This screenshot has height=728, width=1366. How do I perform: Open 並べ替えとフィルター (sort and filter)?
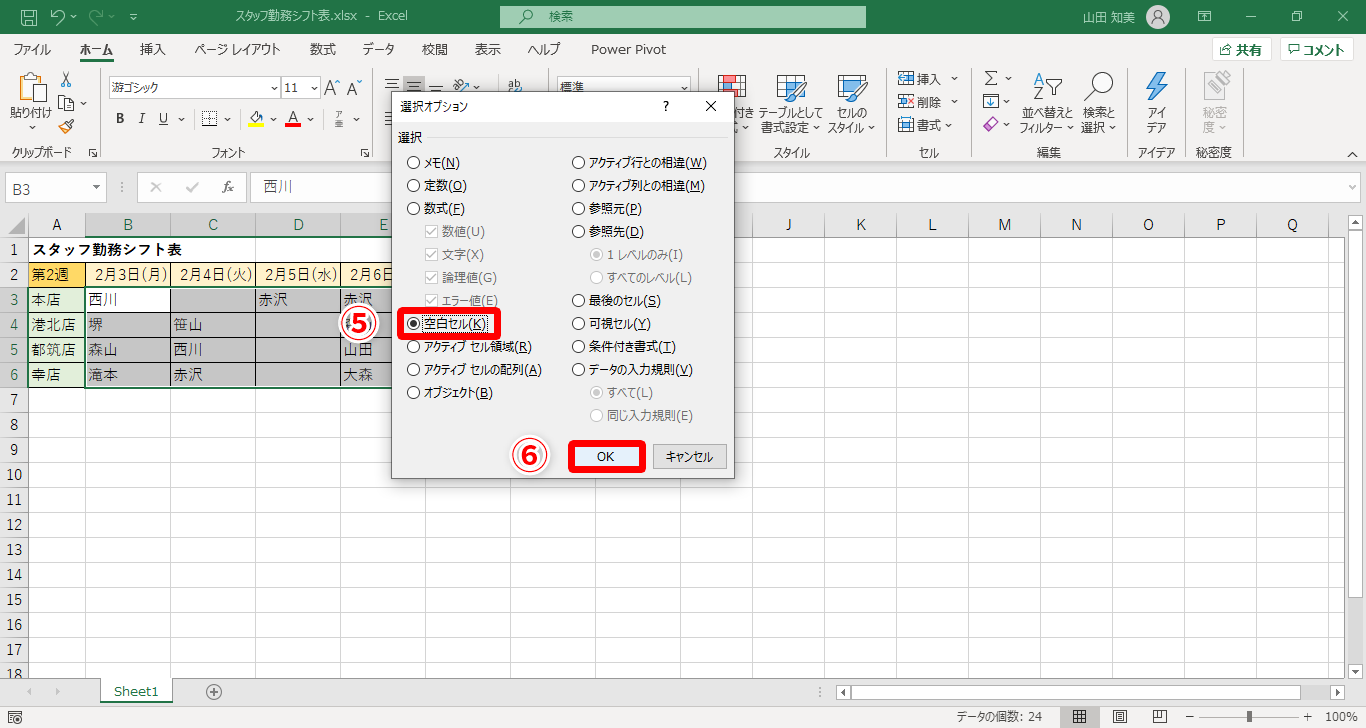click(1047, 104)
